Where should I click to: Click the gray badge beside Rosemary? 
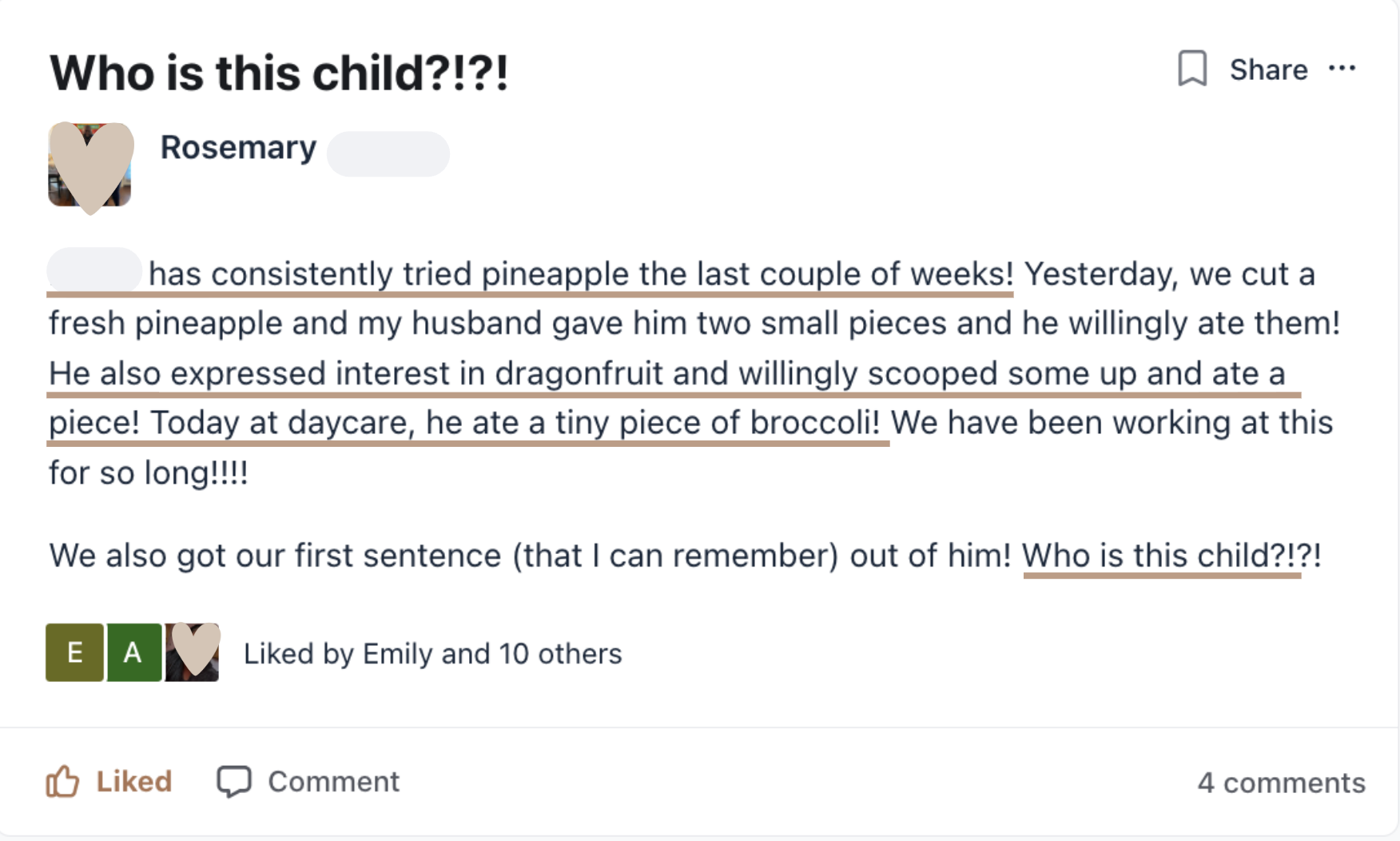tap(388, 153)
